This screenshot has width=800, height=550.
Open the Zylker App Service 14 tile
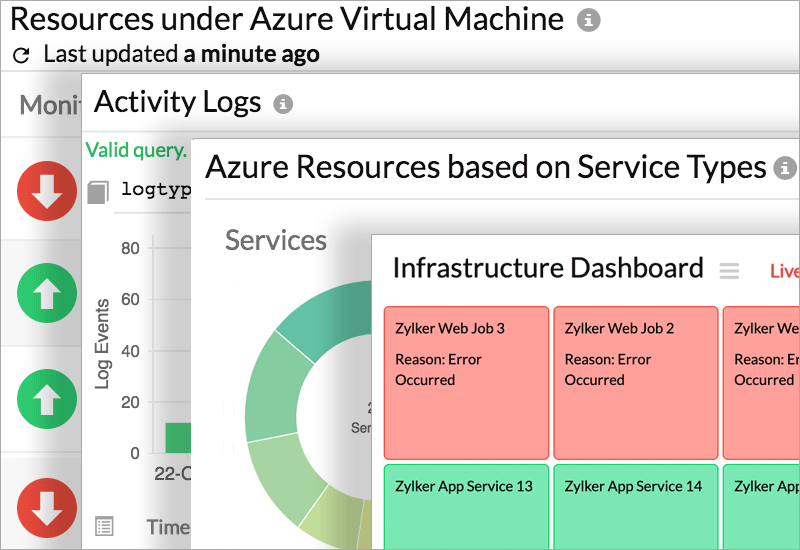pos(636,507)
